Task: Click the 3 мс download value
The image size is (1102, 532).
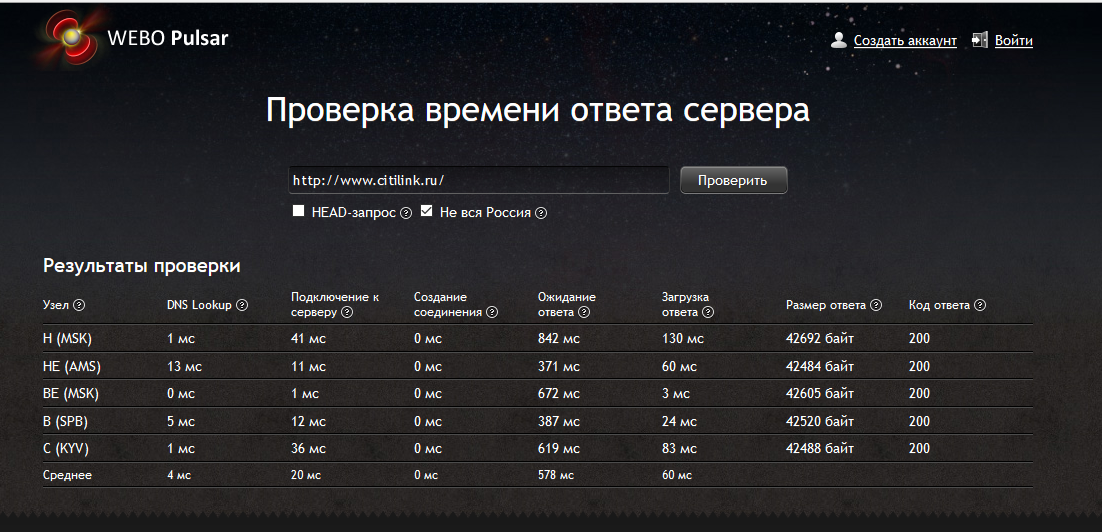Action: [675, 394]
